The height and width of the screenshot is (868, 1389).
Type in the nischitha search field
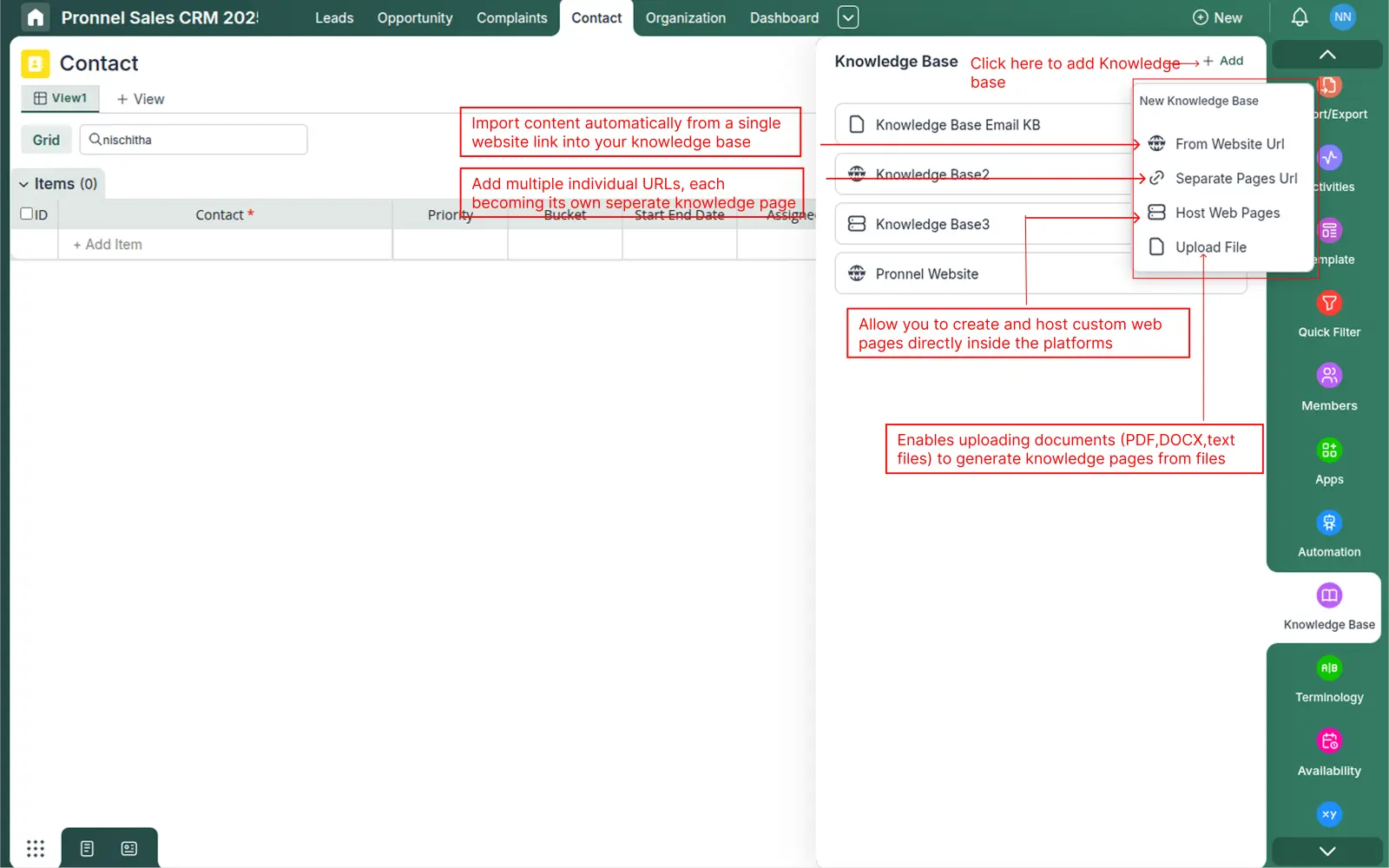click(x=193, y=139)
